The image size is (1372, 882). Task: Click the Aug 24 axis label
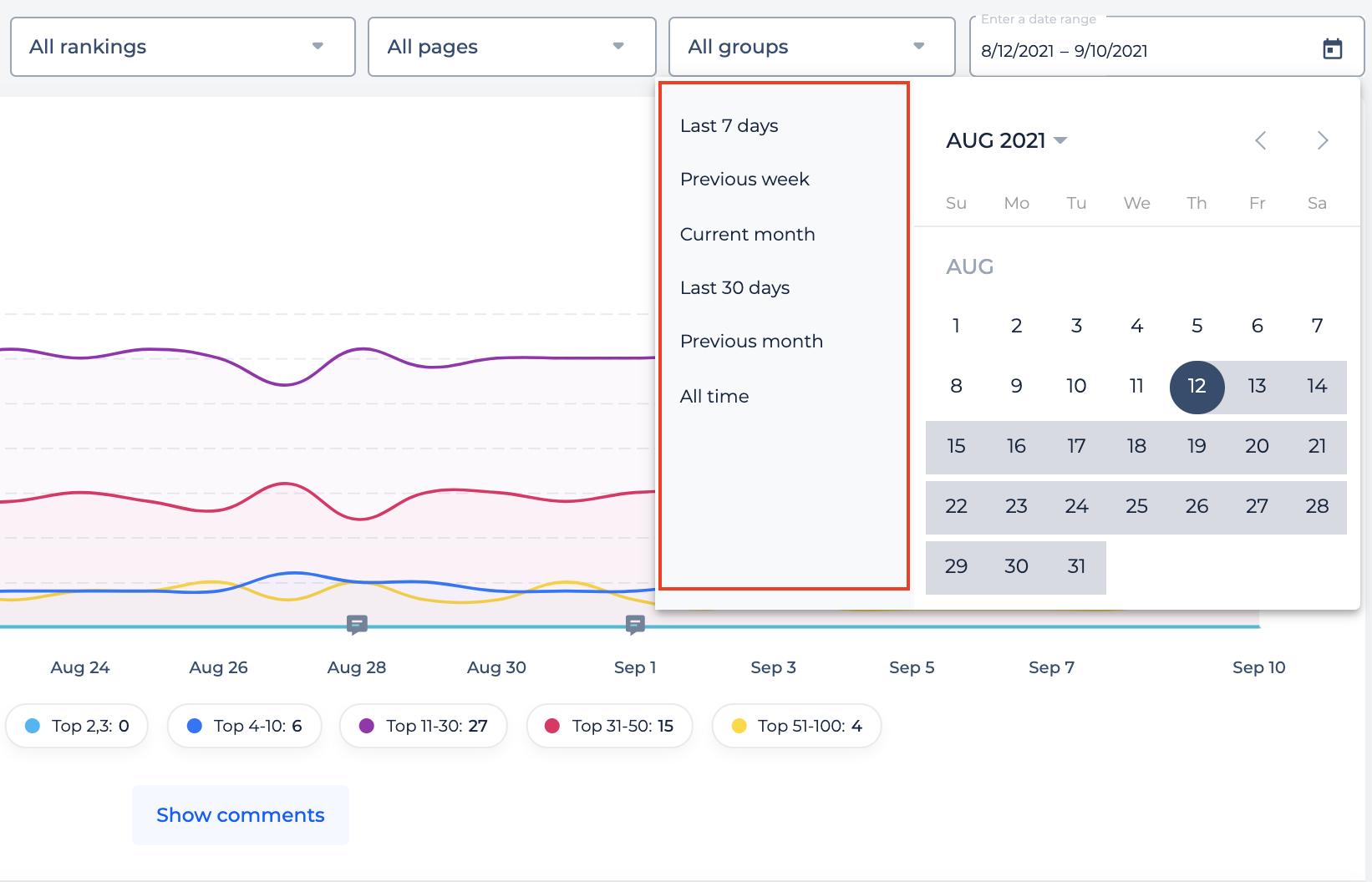pyautogui.click(x=80, y=667)
